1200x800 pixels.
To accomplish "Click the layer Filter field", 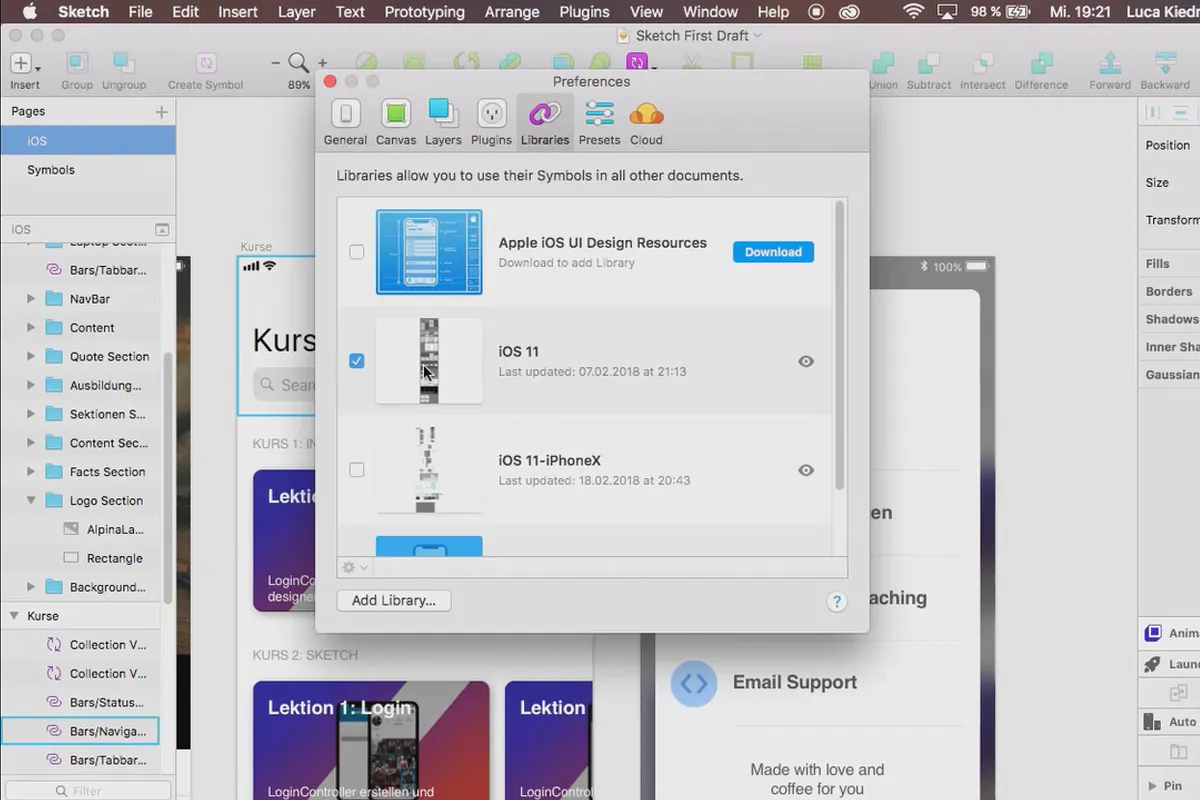I will pos(88,790).
